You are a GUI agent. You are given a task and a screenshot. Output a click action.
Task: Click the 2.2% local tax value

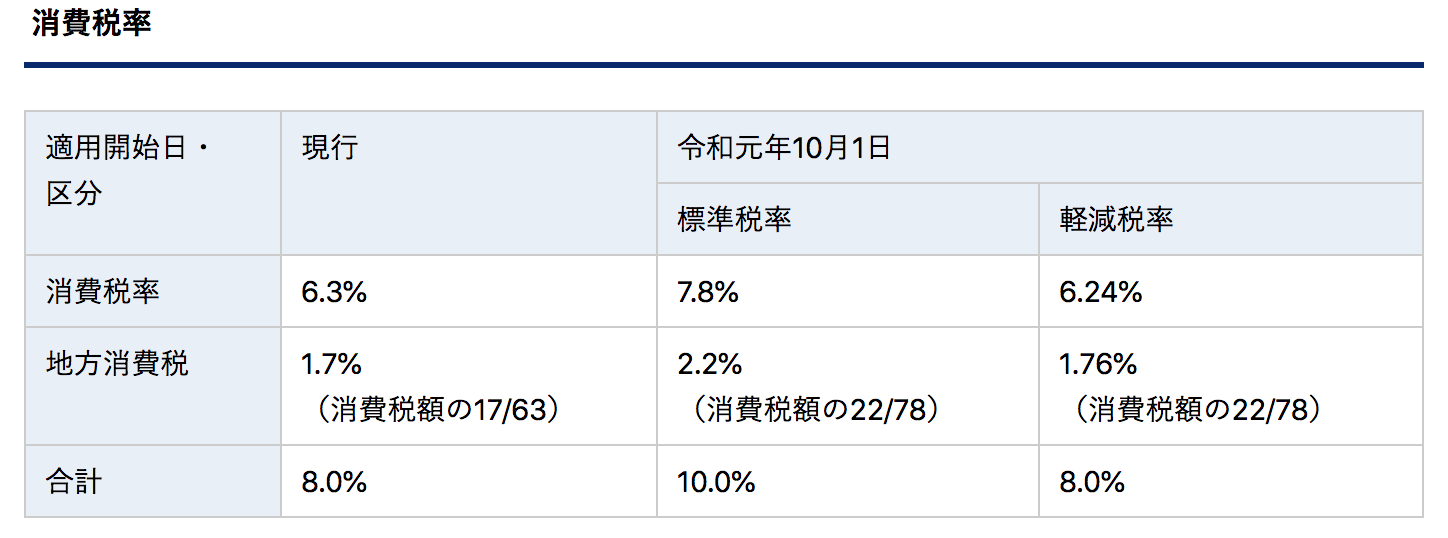point(710,363)
